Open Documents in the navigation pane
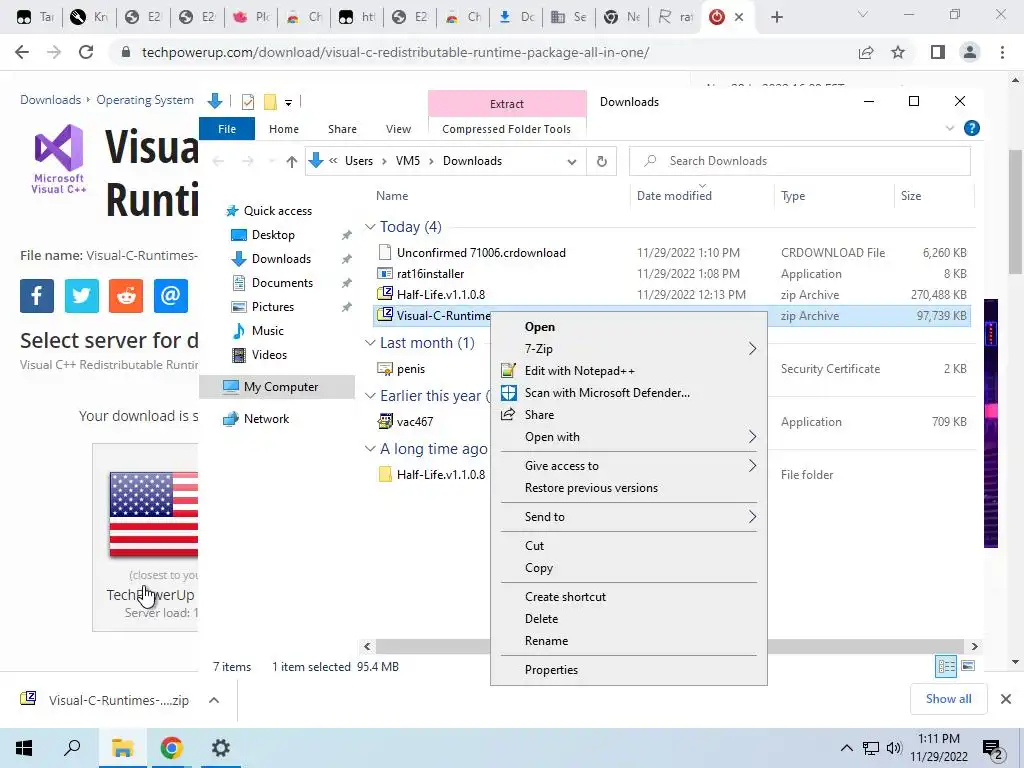This screenshot has width=1024, height=768. pos(282,283)
